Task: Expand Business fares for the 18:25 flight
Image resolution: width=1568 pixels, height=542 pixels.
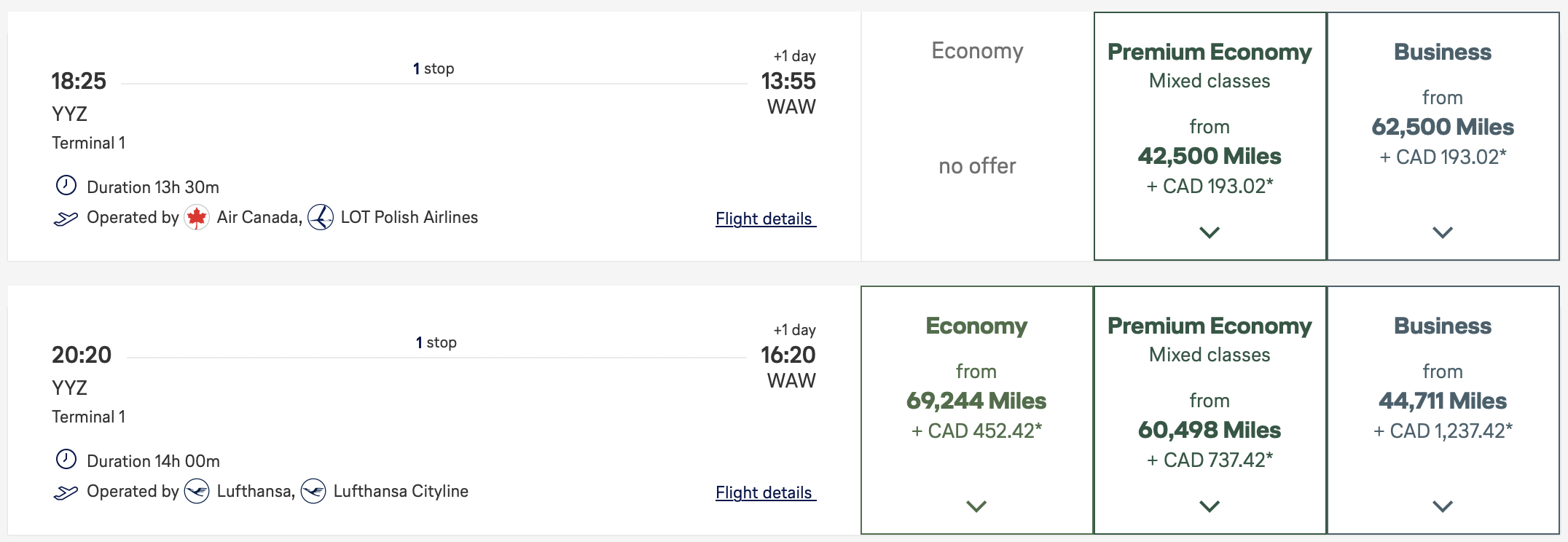Action: pyautogui.click(x=1442, y=232)
